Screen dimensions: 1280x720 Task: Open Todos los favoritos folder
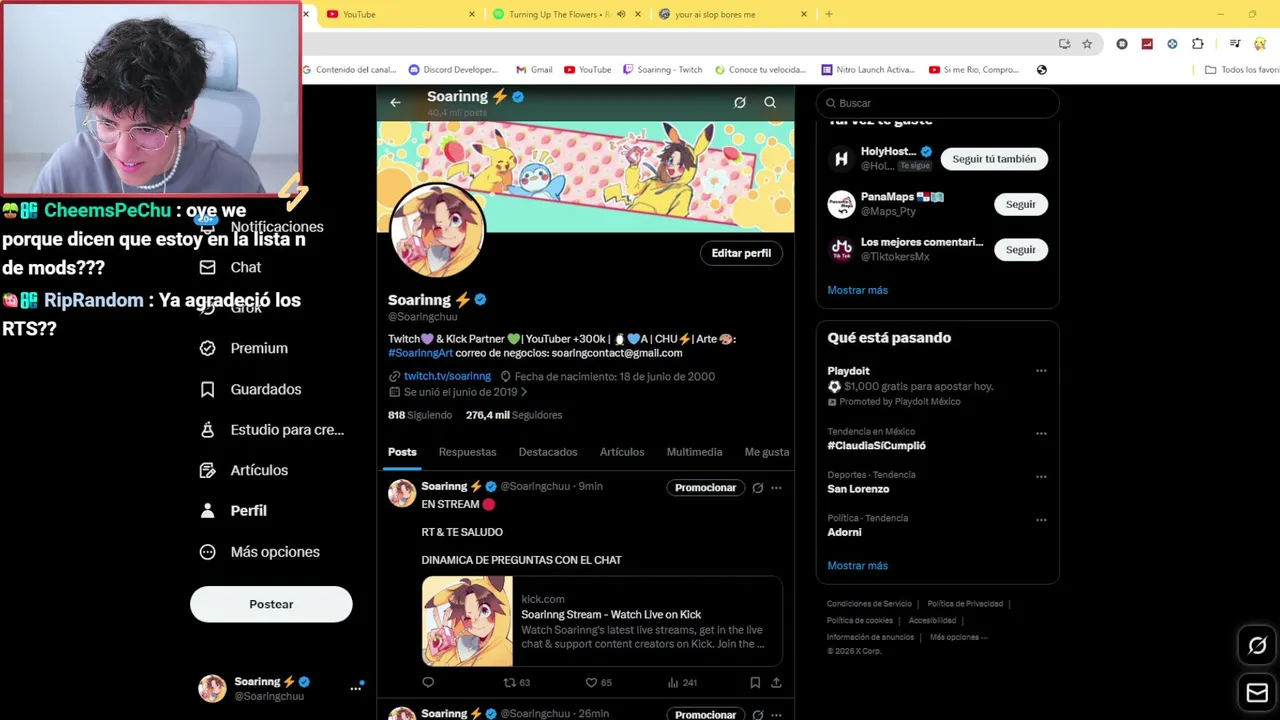tap(1241, 70)
